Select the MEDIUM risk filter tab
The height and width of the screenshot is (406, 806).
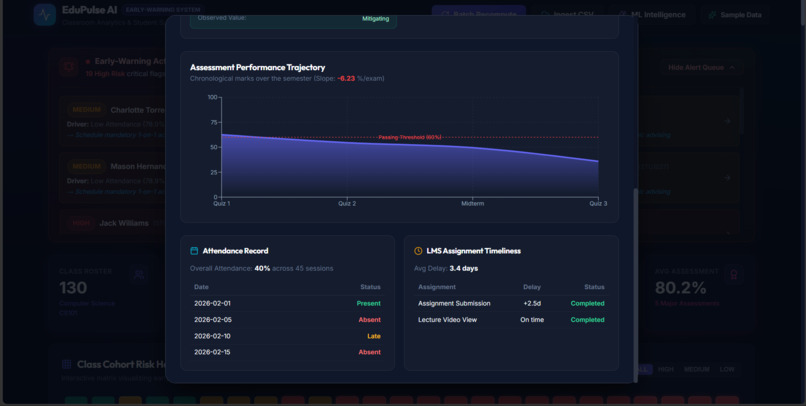pos(697,369)
